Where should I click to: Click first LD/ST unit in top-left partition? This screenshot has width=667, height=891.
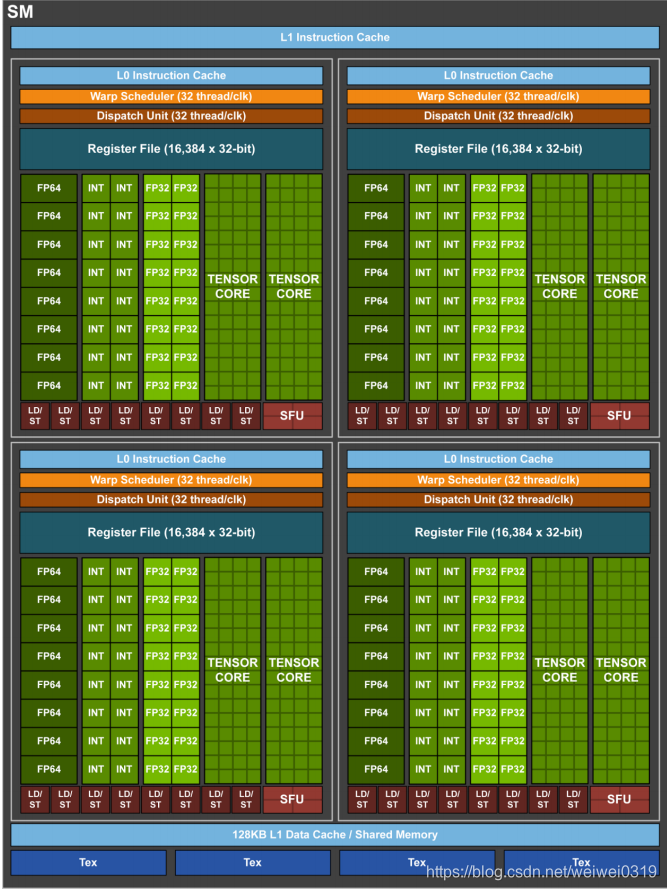[x=35, y=416]
